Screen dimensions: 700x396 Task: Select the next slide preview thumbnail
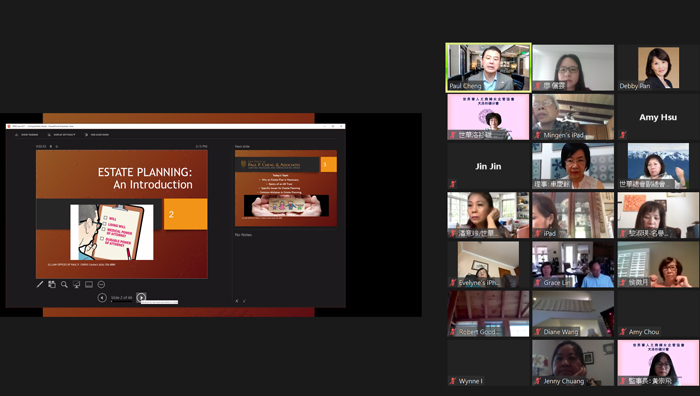coord(286,188)
